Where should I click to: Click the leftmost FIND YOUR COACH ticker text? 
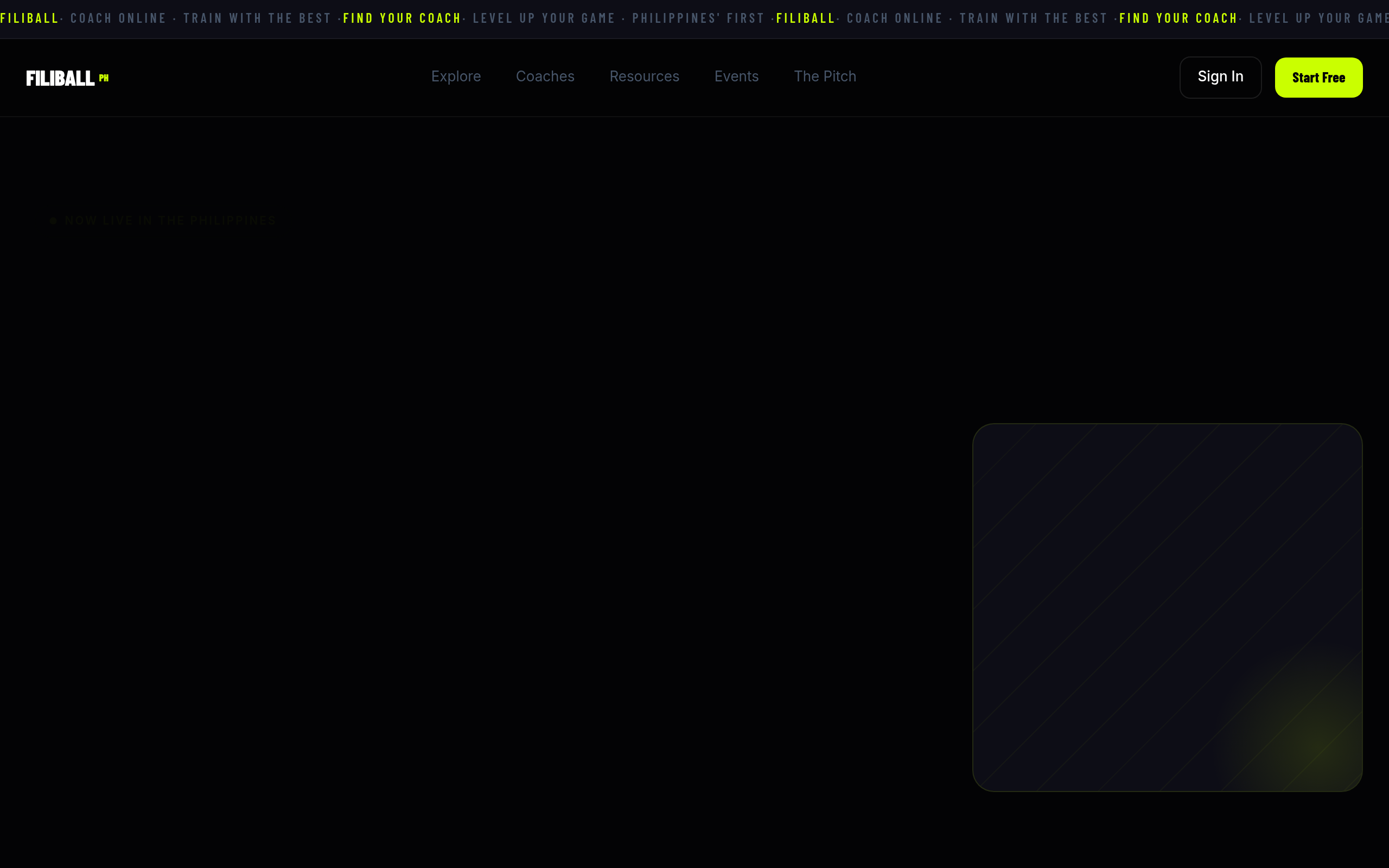pos(402,18)
